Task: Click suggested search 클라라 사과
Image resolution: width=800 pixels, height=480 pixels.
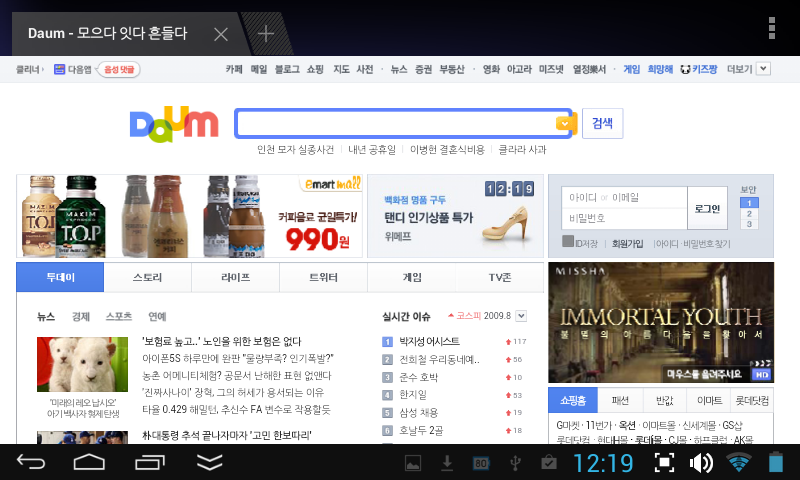Action: [522, 149]
